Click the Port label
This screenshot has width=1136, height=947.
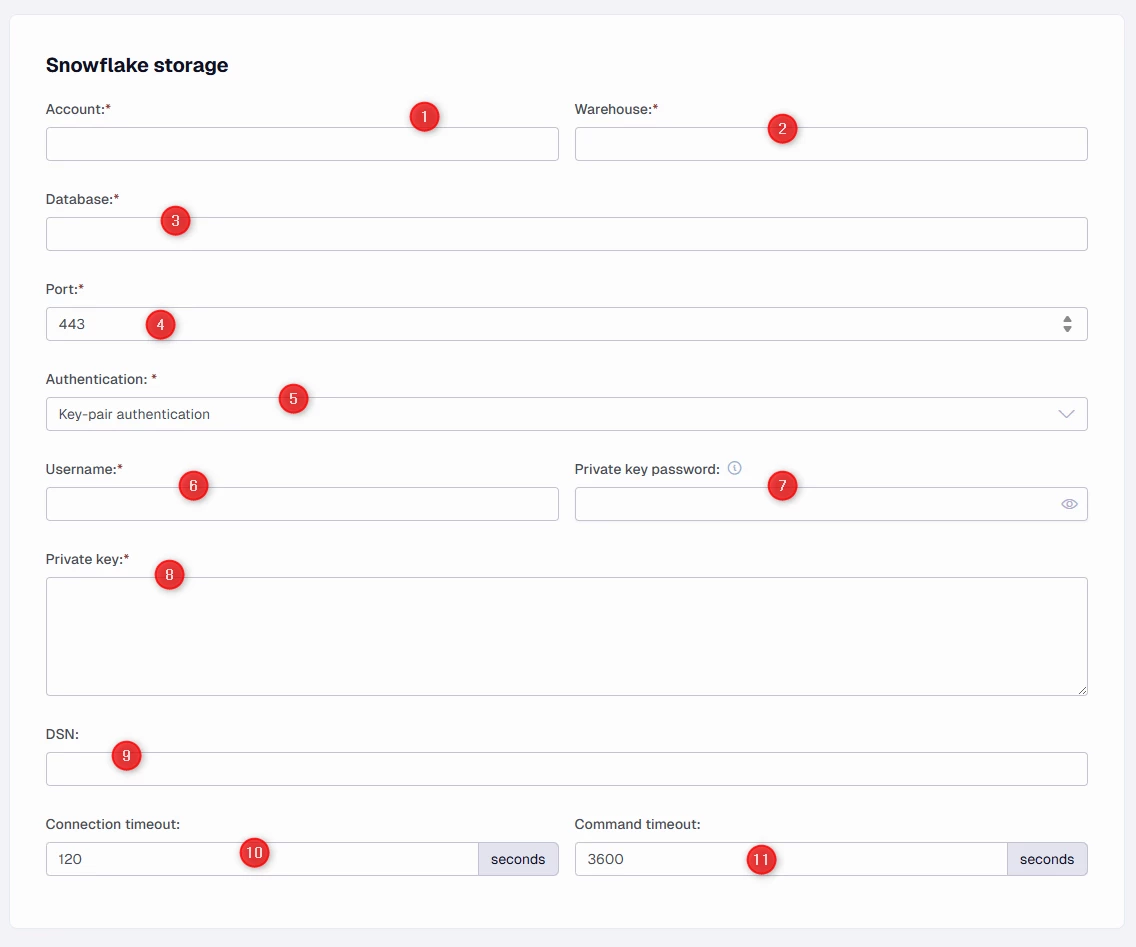click(x=64, y=289)
